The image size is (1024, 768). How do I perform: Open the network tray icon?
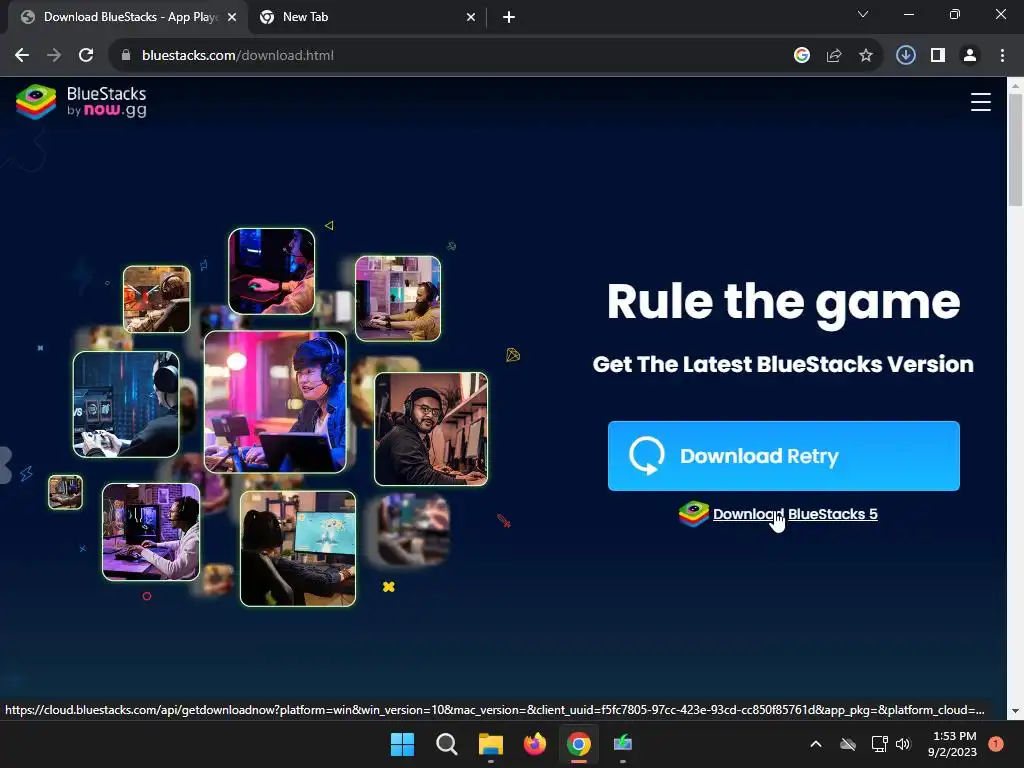click(x=880, y=744)
